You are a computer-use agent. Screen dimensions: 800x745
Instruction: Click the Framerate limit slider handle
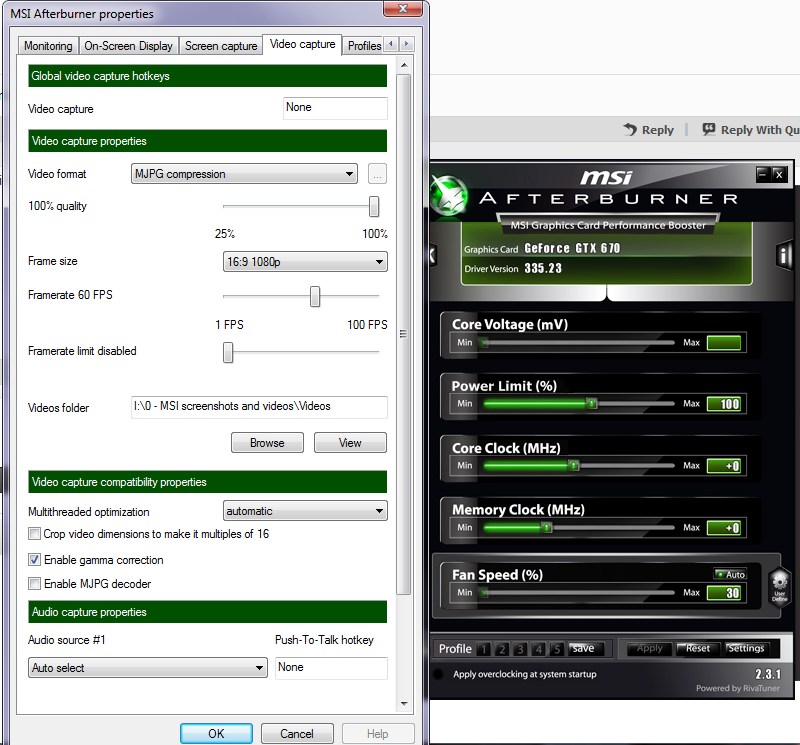pos(228,353)
